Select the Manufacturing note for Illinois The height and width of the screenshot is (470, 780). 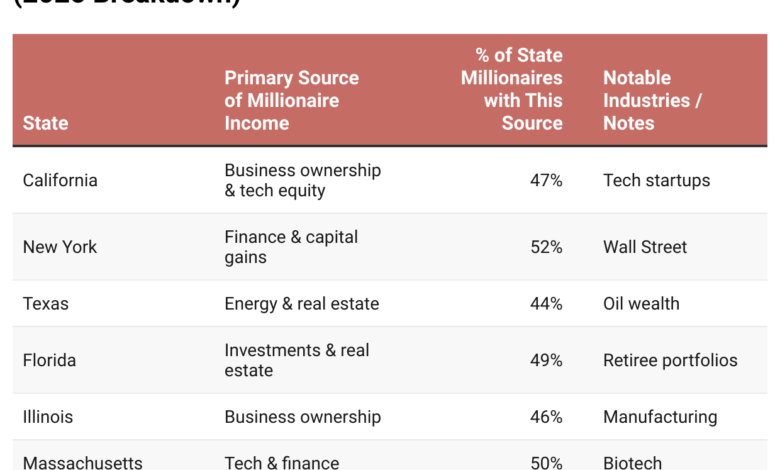[660, 417]
